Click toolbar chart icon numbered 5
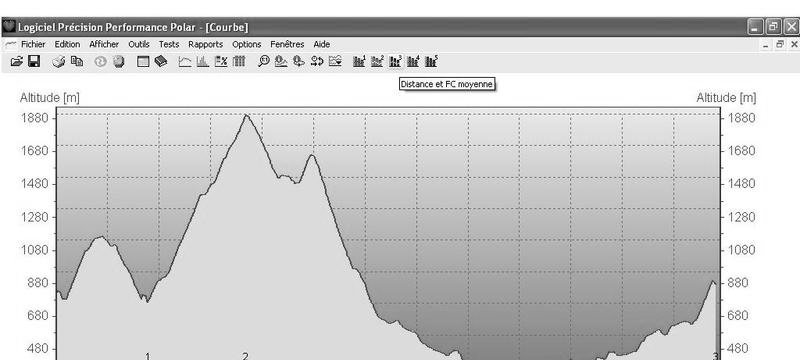 point(432,62)
